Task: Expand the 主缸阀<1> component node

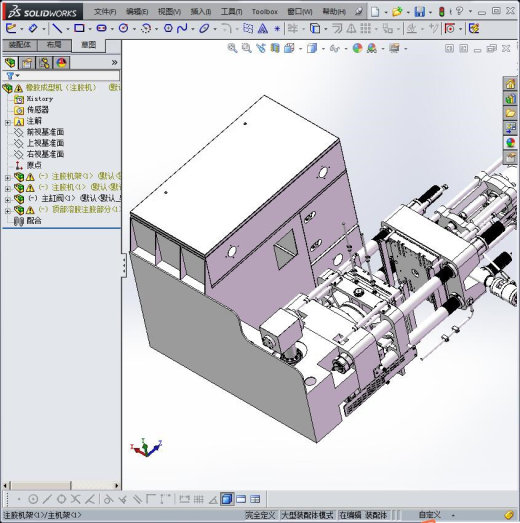Action: point(8,200)
